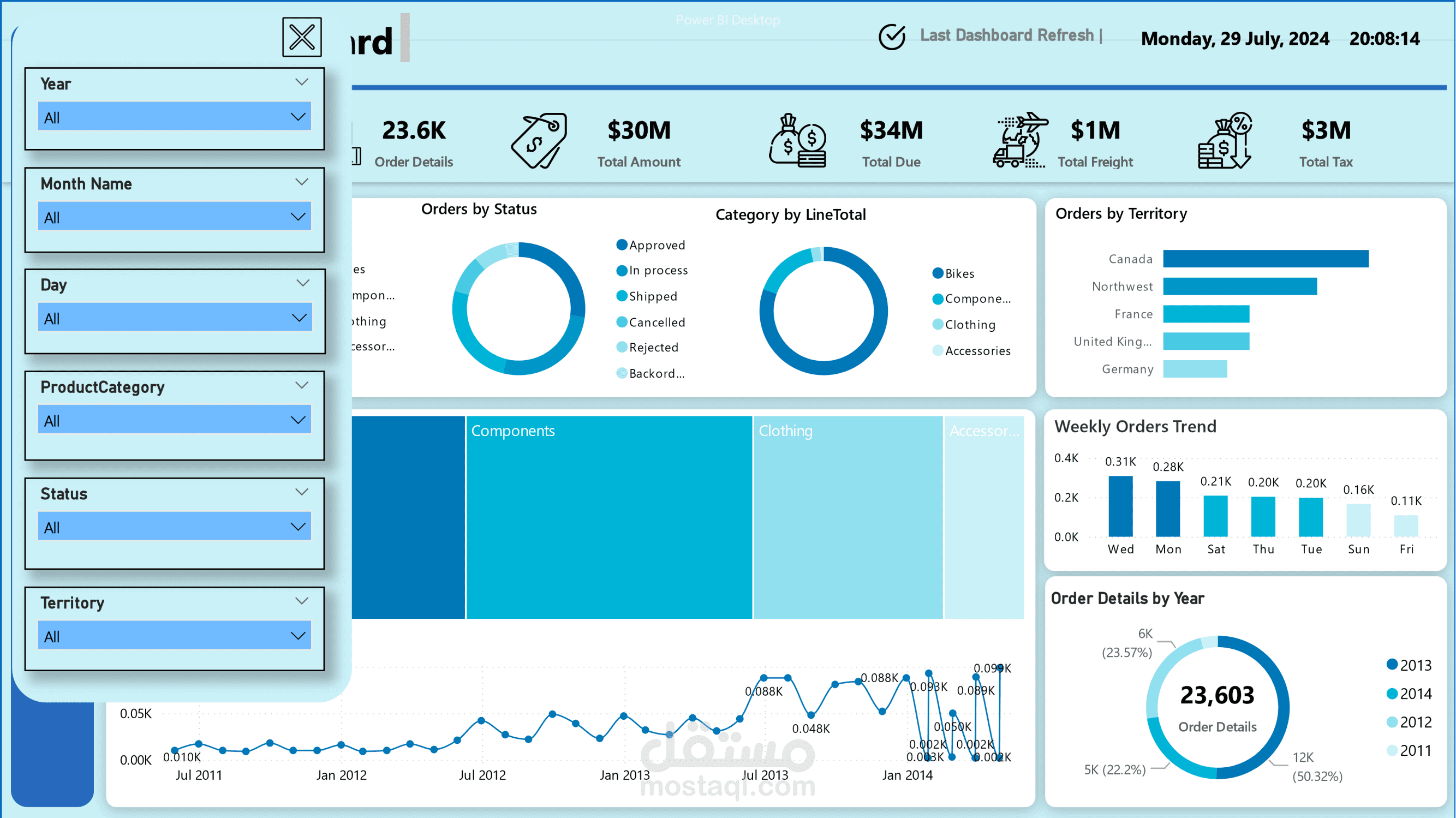Image resolution: width=1456 pixels, height=818 pixels.
Task: Open the Month Name All dropdown
Action: (175, 217)
